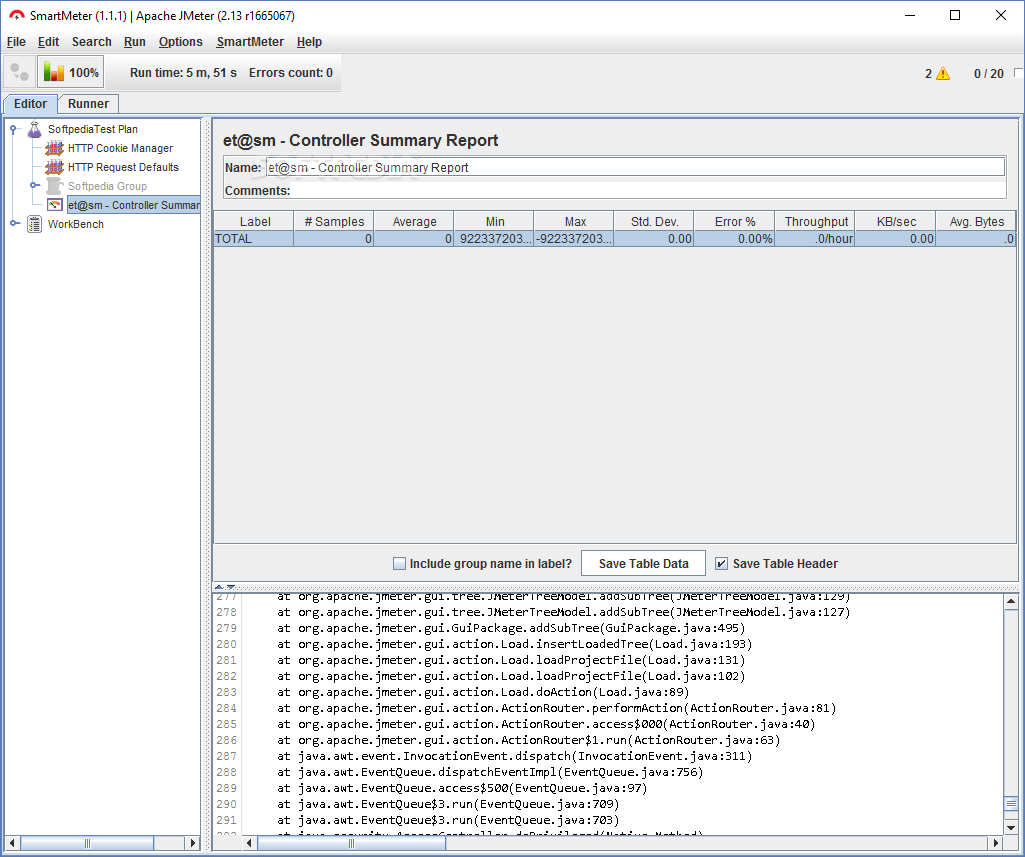
Task: Expand the Softpedia Group tree node
Action: coord(34,186)
